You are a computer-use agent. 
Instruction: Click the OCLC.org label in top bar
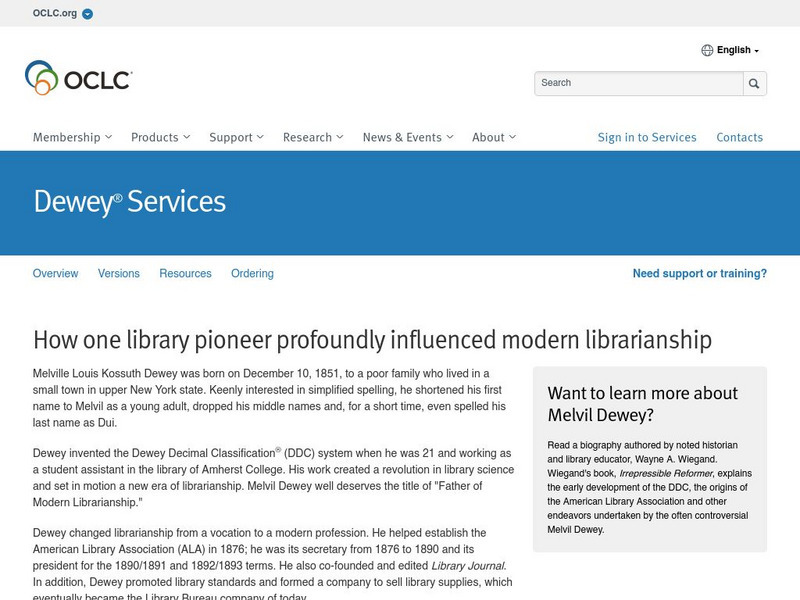point(55,13)
